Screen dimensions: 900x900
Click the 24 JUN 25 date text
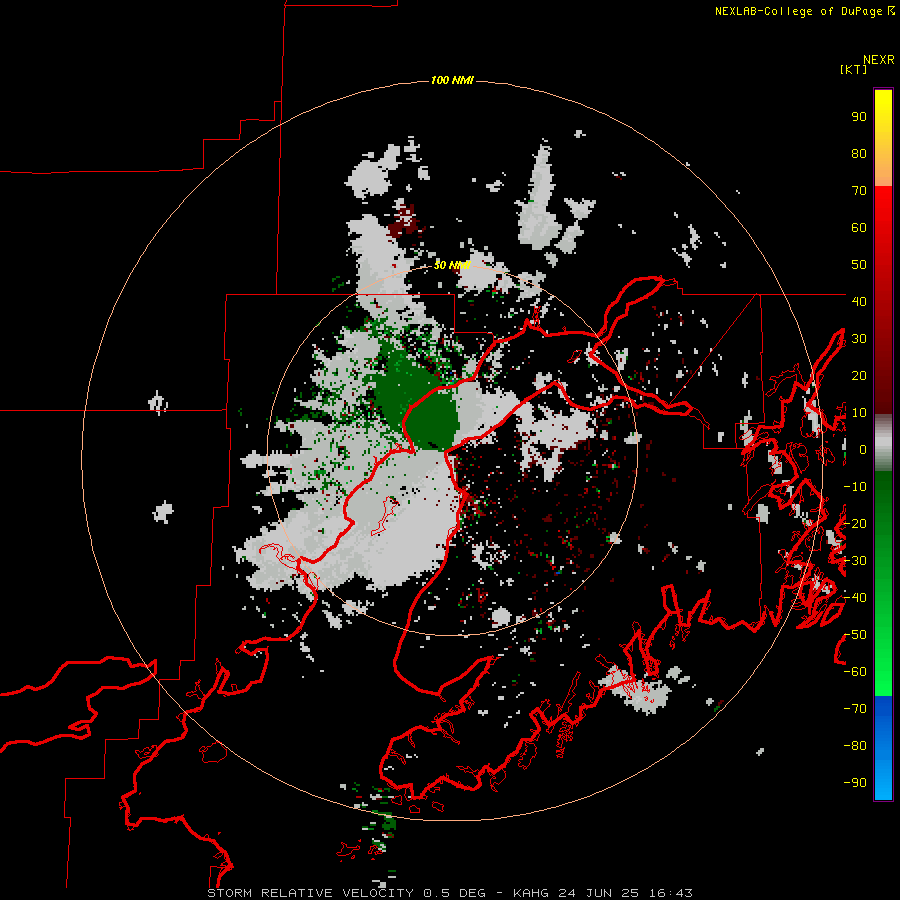click(x=599, y=893)
